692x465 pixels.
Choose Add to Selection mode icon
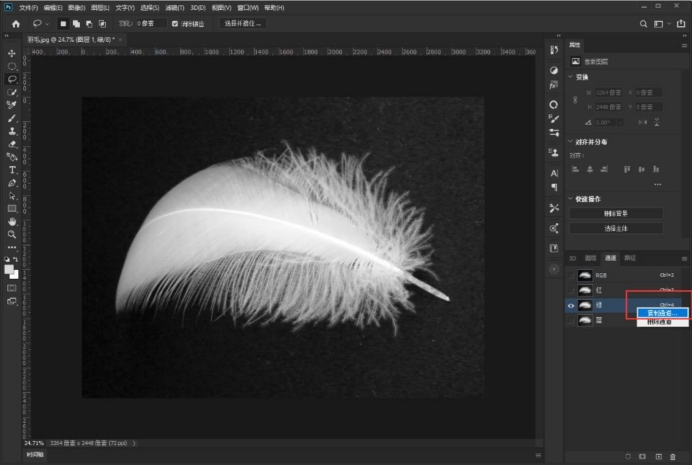pos(76,24)
